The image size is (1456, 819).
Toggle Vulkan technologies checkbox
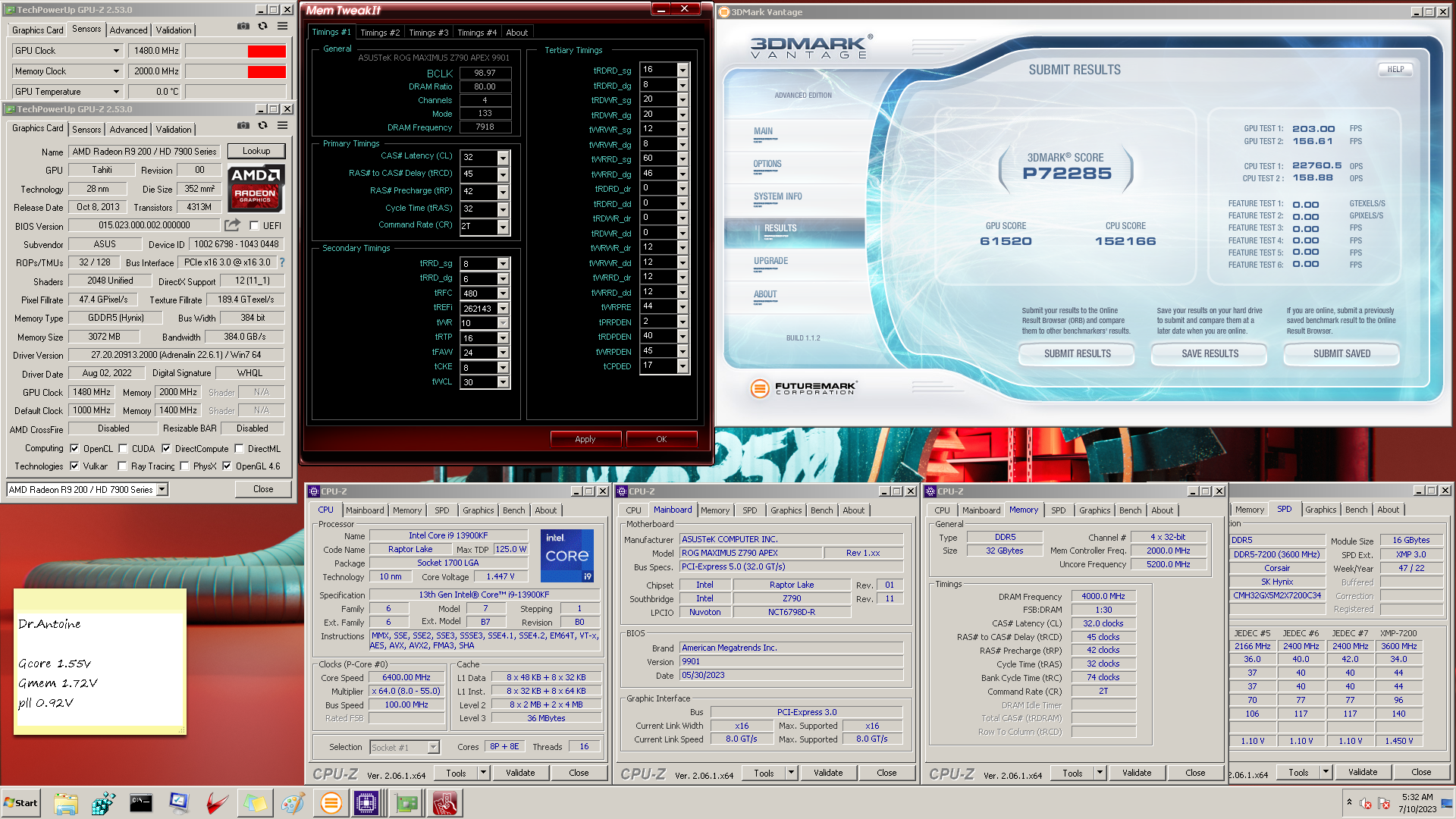click(x=74, y=466)
